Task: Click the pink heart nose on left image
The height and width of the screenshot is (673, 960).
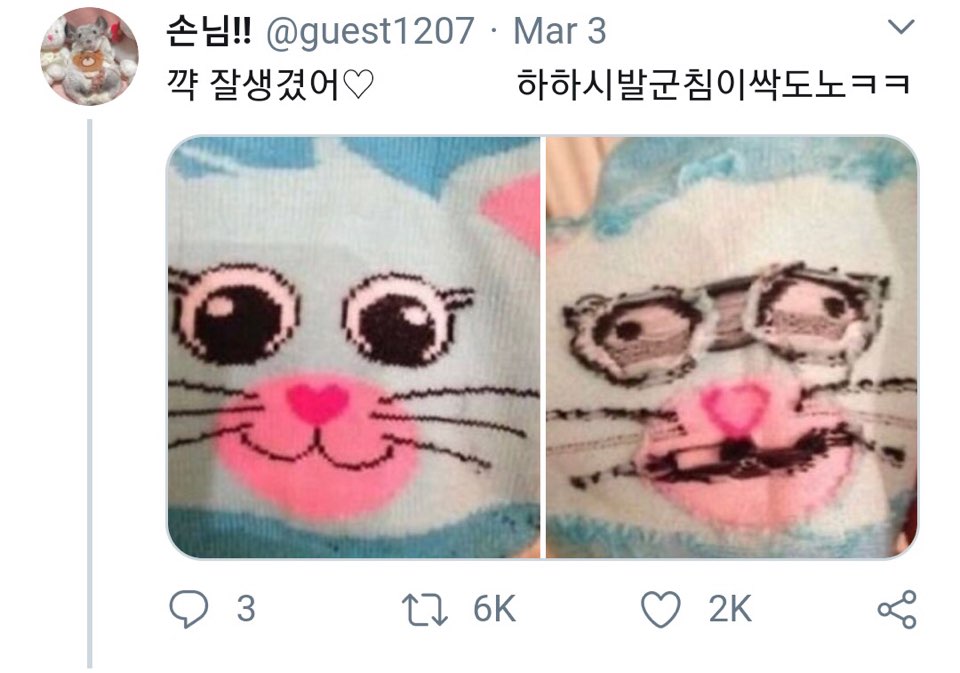Action: pos(317,402)
